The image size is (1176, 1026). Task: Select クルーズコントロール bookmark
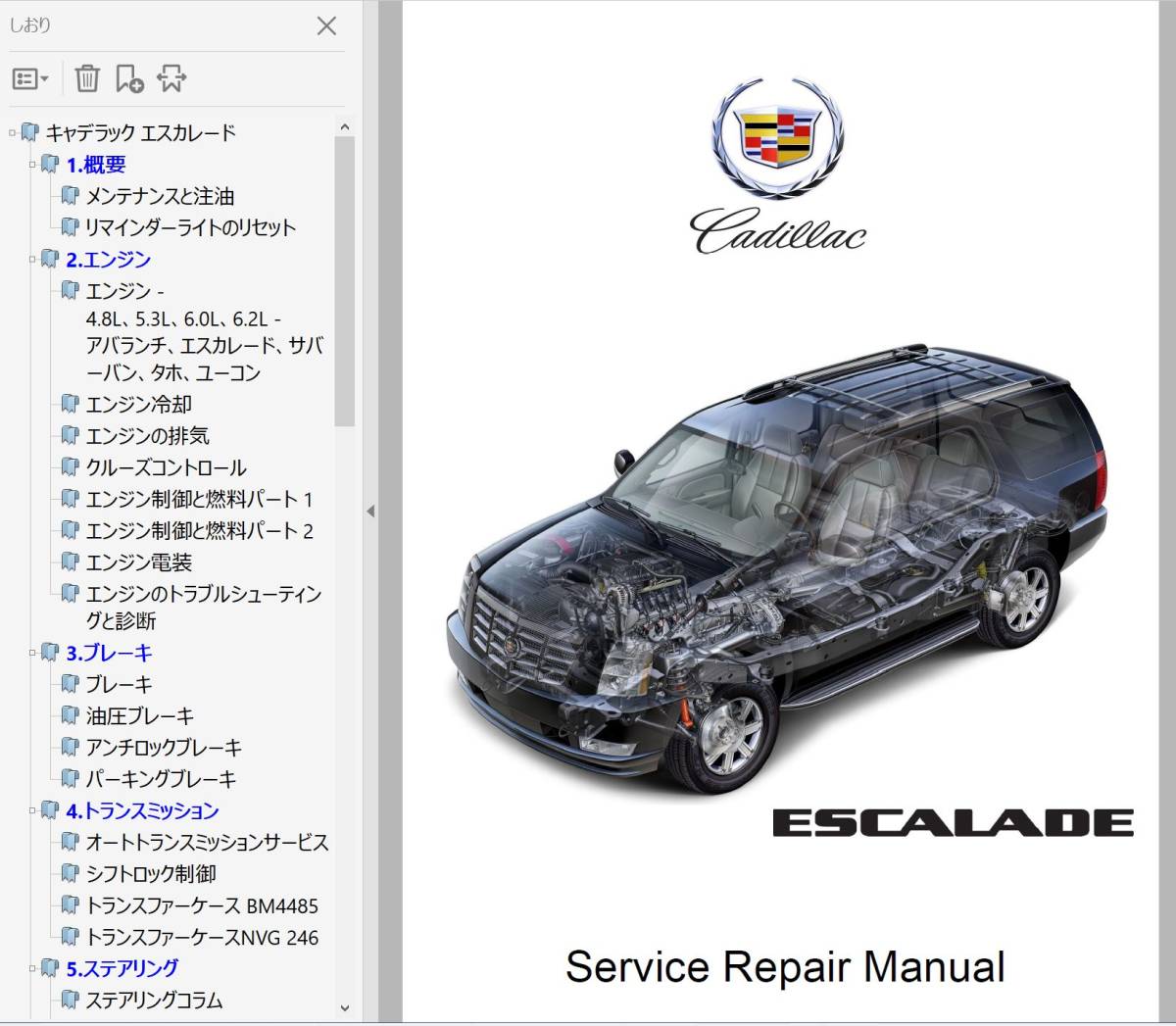[x=167, y=467]
